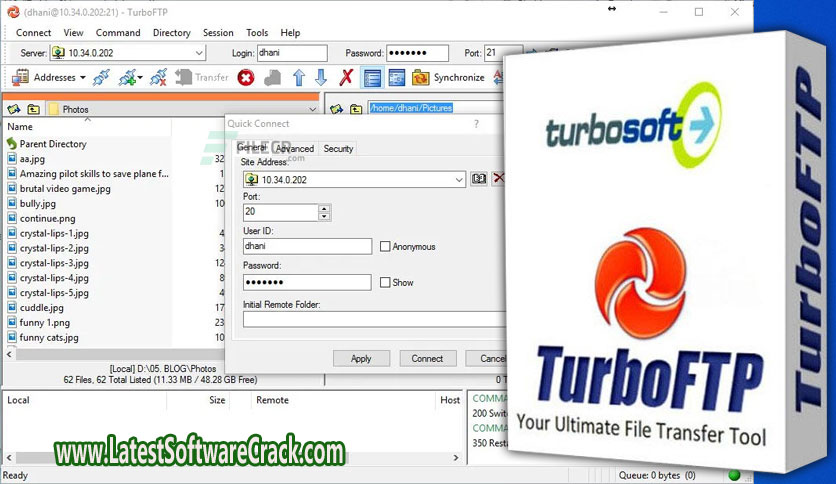Click the Connect button in Quick Connect
Image resolution: width=836 pixels, height=484 pixels.
(x=427, y=359)
